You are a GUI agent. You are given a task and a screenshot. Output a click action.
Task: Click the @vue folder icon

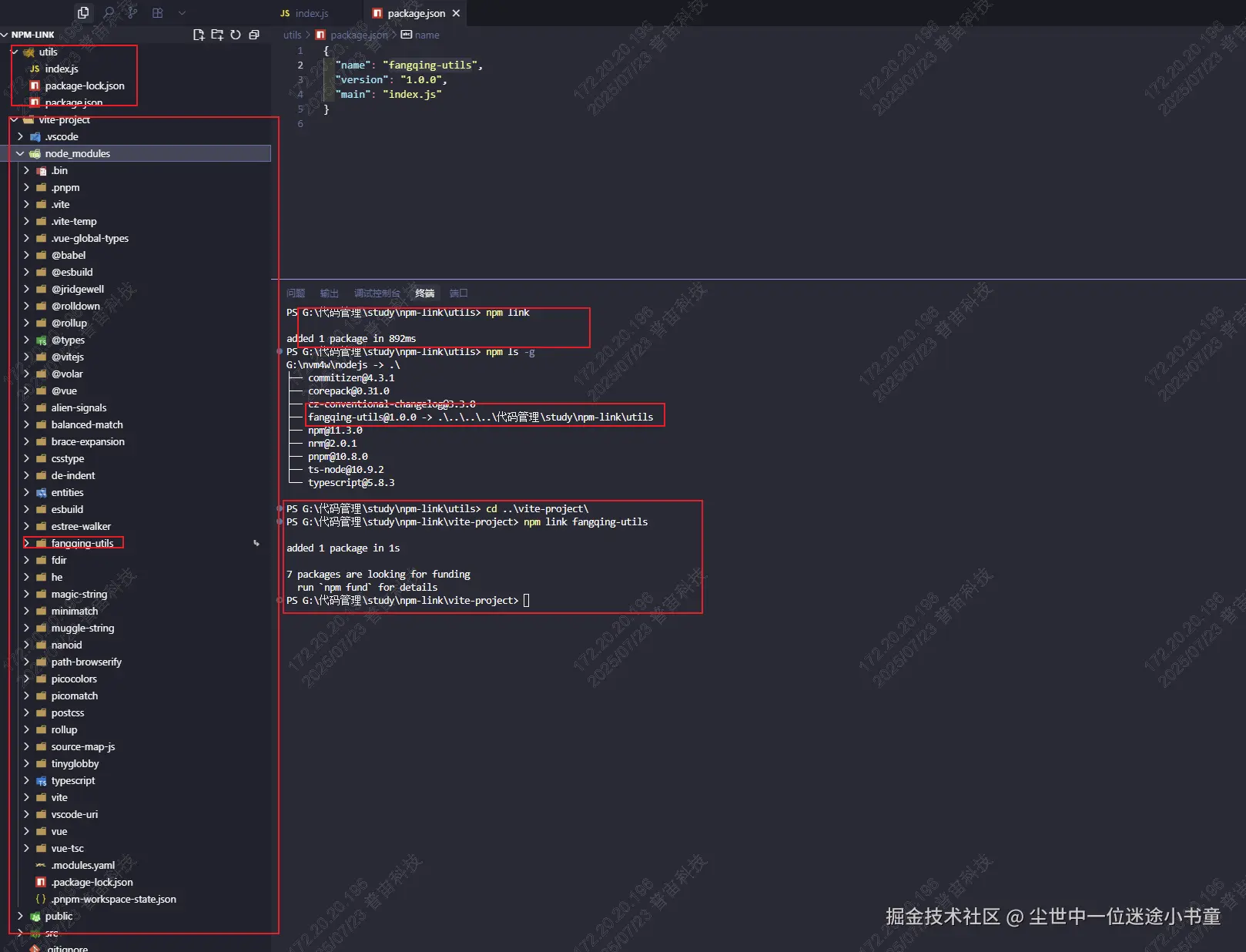pos(42,391)
